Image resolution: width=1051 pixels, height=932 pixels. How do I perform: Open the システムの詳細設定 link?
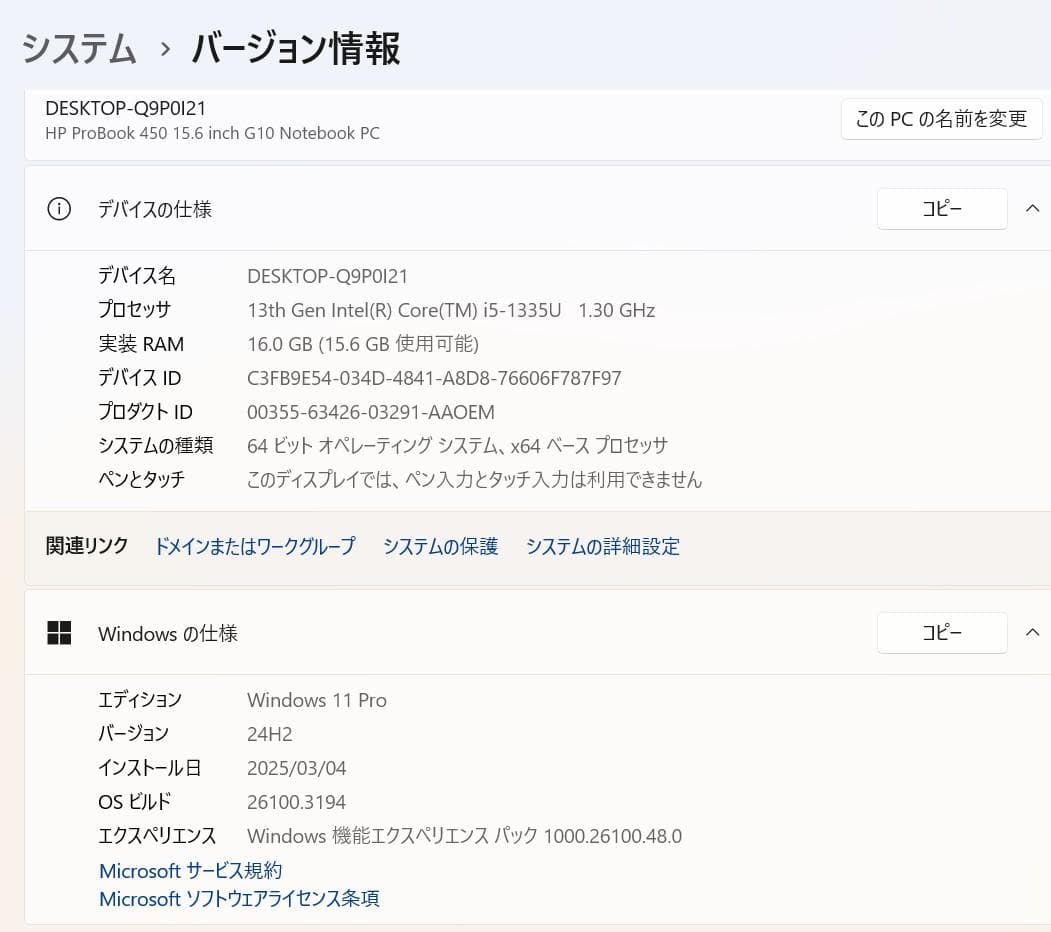tap(602, 547)
